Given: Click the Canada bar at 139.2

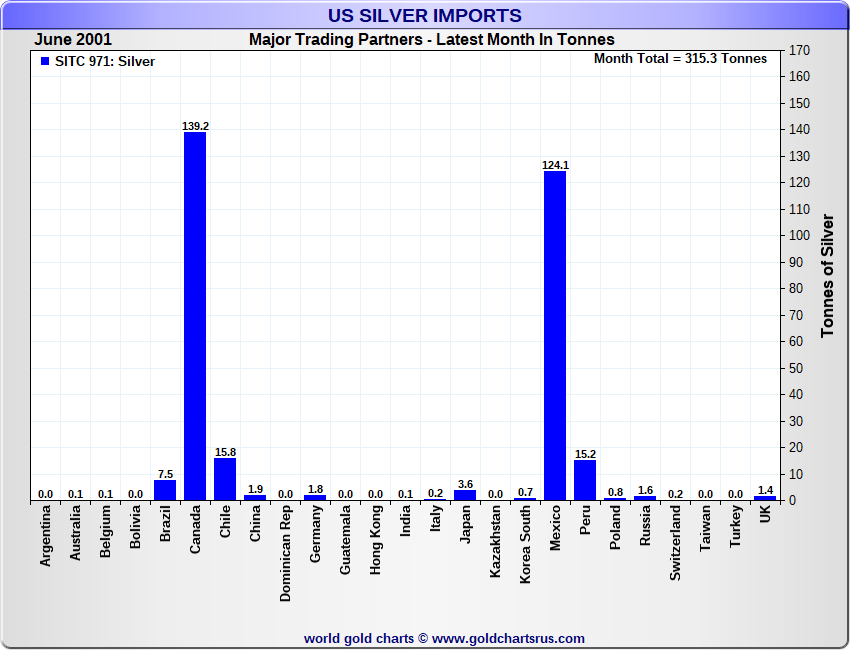Looking at the screenshot, I should tap(195, 316).
